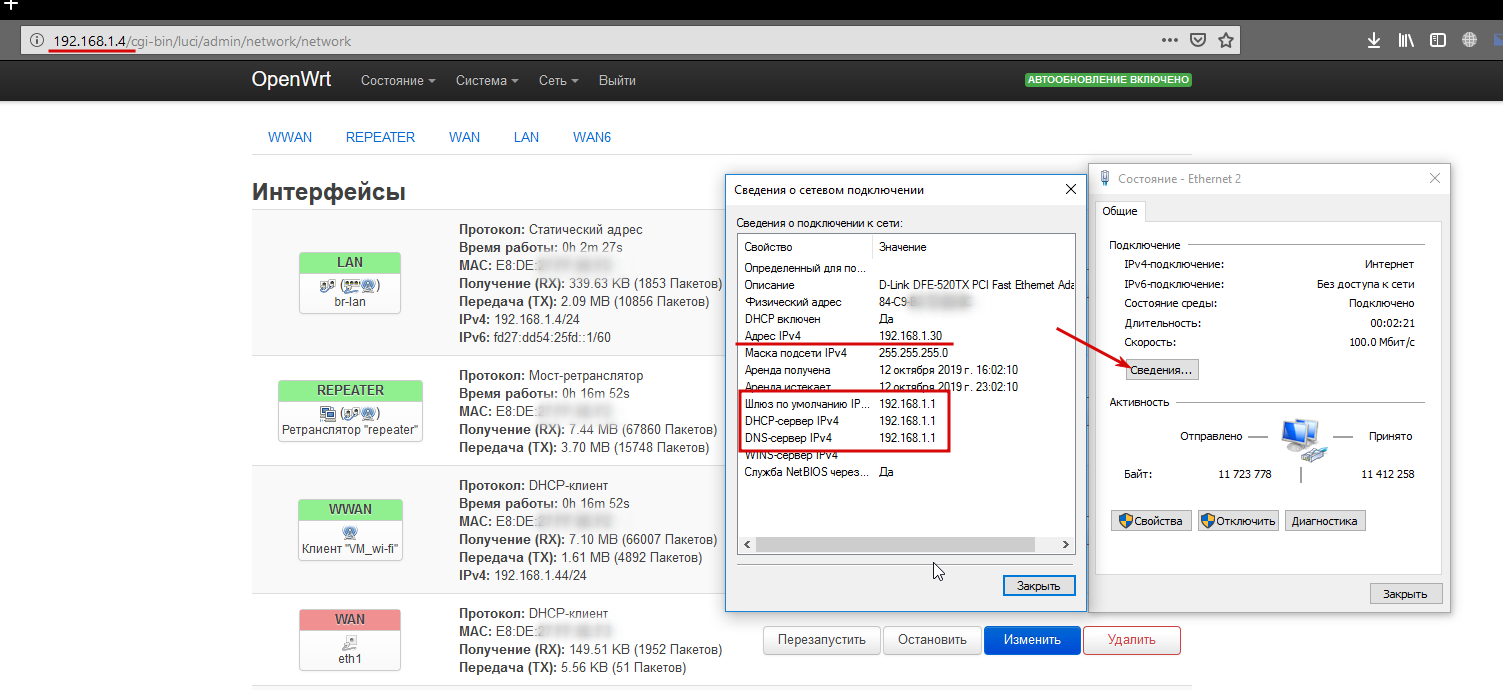Click the Сведения button in Ethernet status

pyautogui.click(x=1161, y=369)
